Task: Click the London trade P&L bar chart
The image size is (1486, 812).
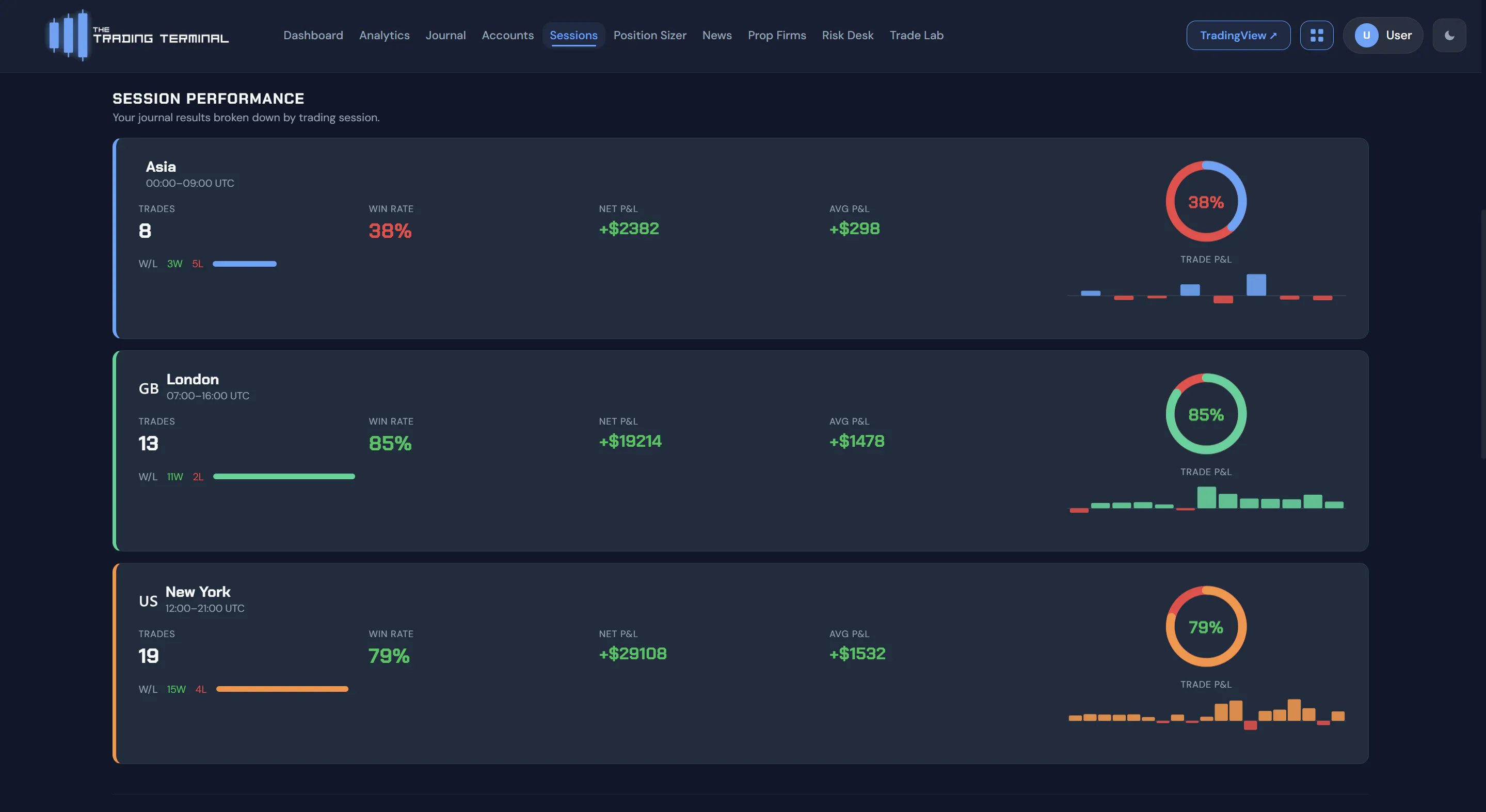Action: tap(1206, 499)
